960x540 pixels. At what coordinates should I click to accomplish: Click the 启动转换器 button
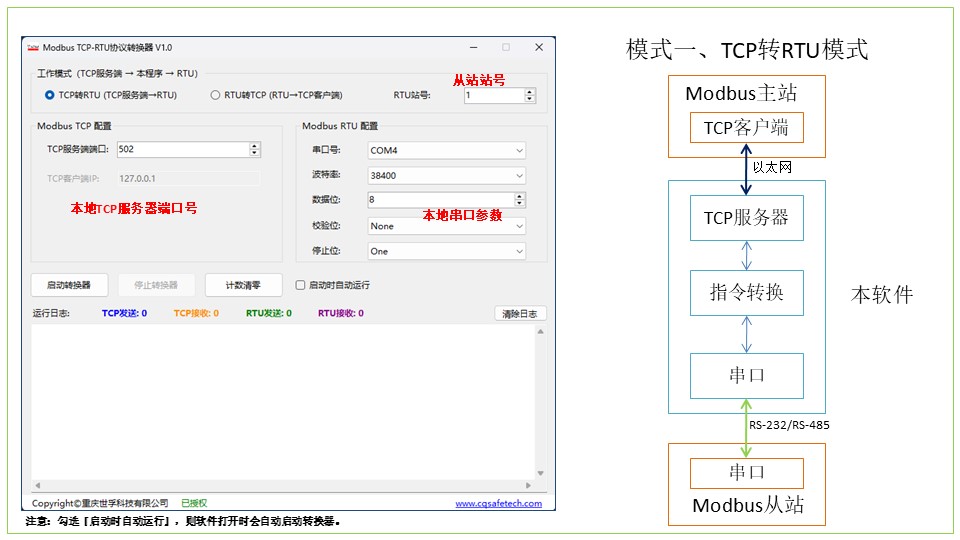pyautogui.click(x=69, y=285)
